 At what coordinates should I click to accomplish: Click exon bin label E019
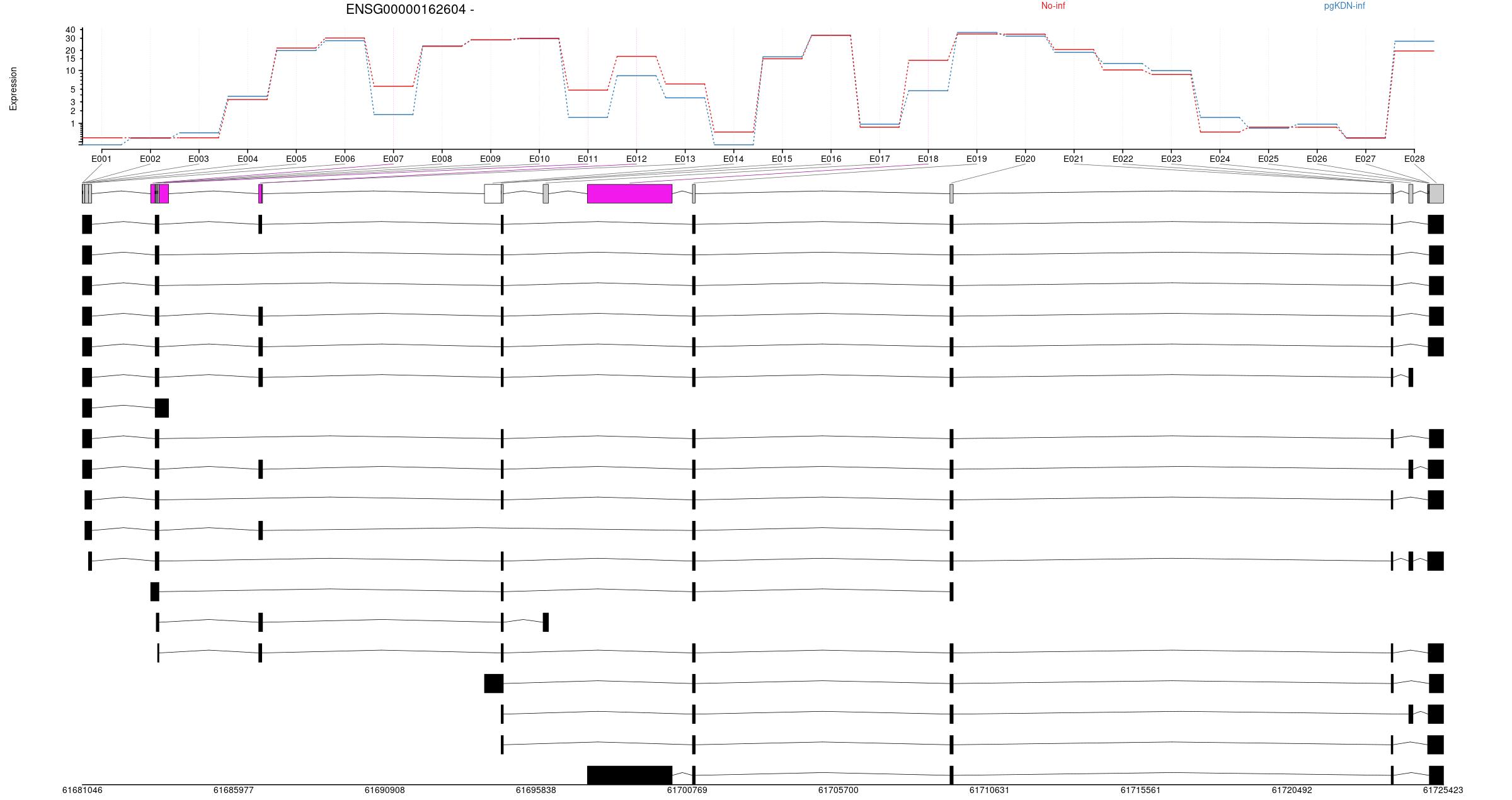[x=976, y=159]
